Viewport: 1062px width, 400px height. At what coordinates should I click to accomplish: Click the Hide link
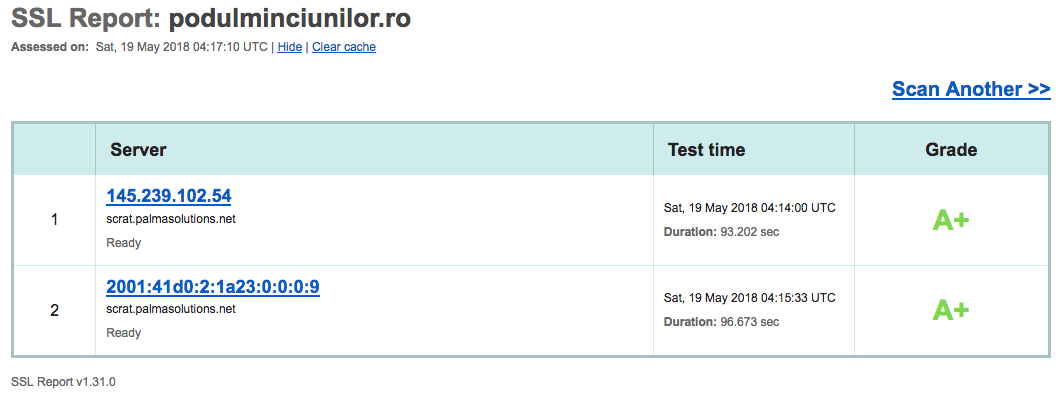pyautogui.click(x=289, y=47)
